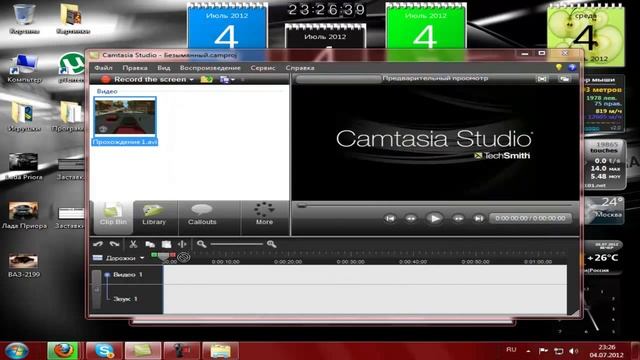Click the timeline zoom slider

[x=236, y=244]
